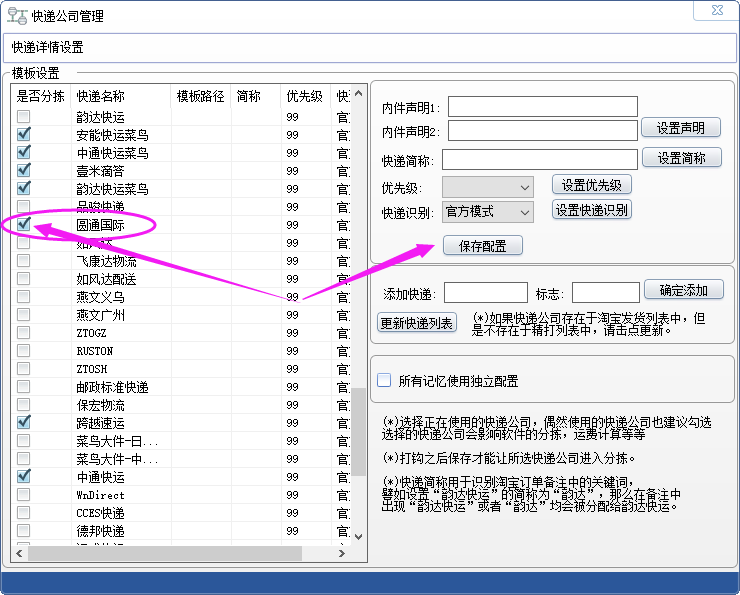Close the 快递公司管理 window
The image size is (740, 595).
click(717, 11)
